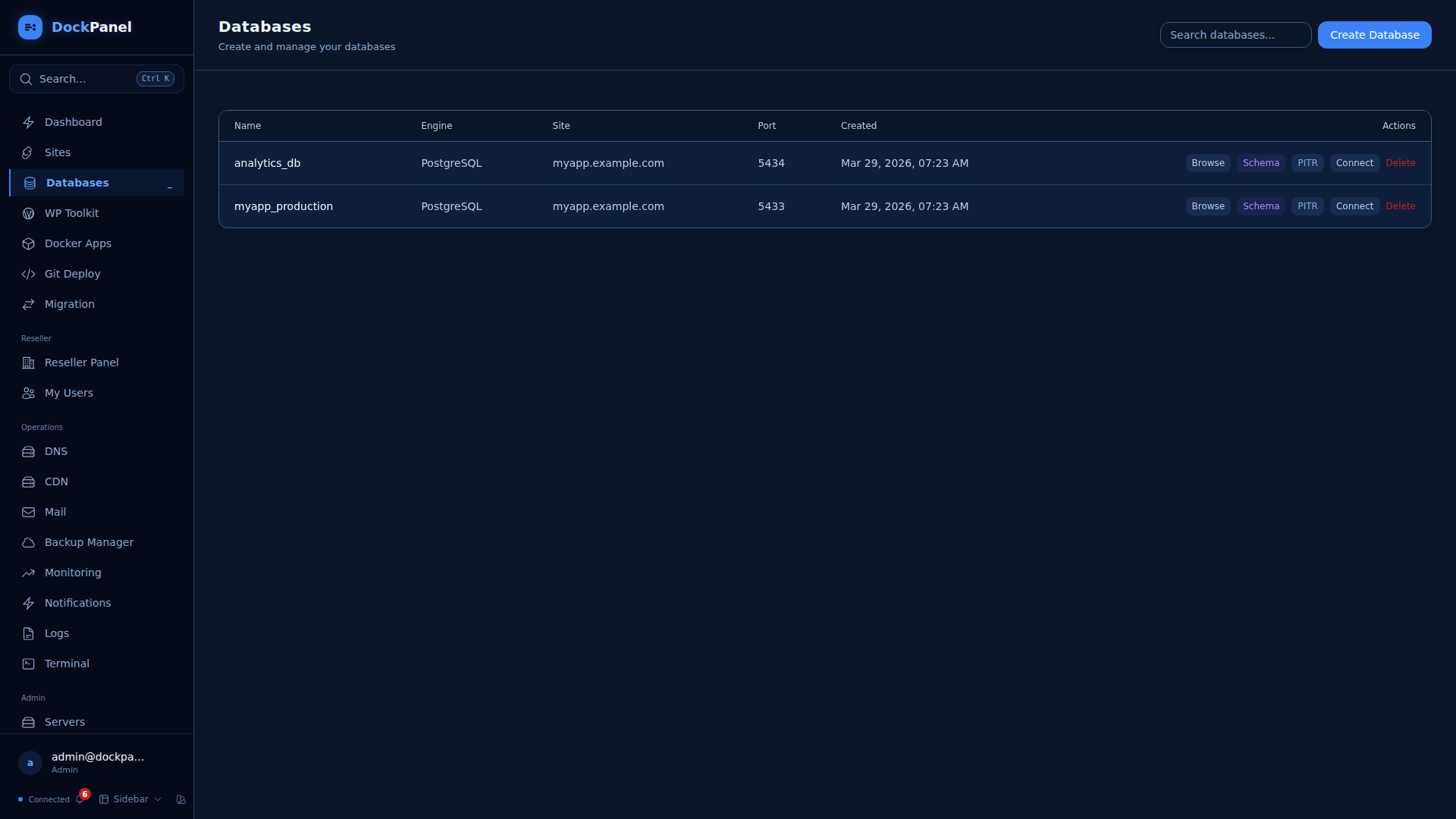Click the DNS server icon
Screen dimensions: 1456x819
[x=28, y=451]
